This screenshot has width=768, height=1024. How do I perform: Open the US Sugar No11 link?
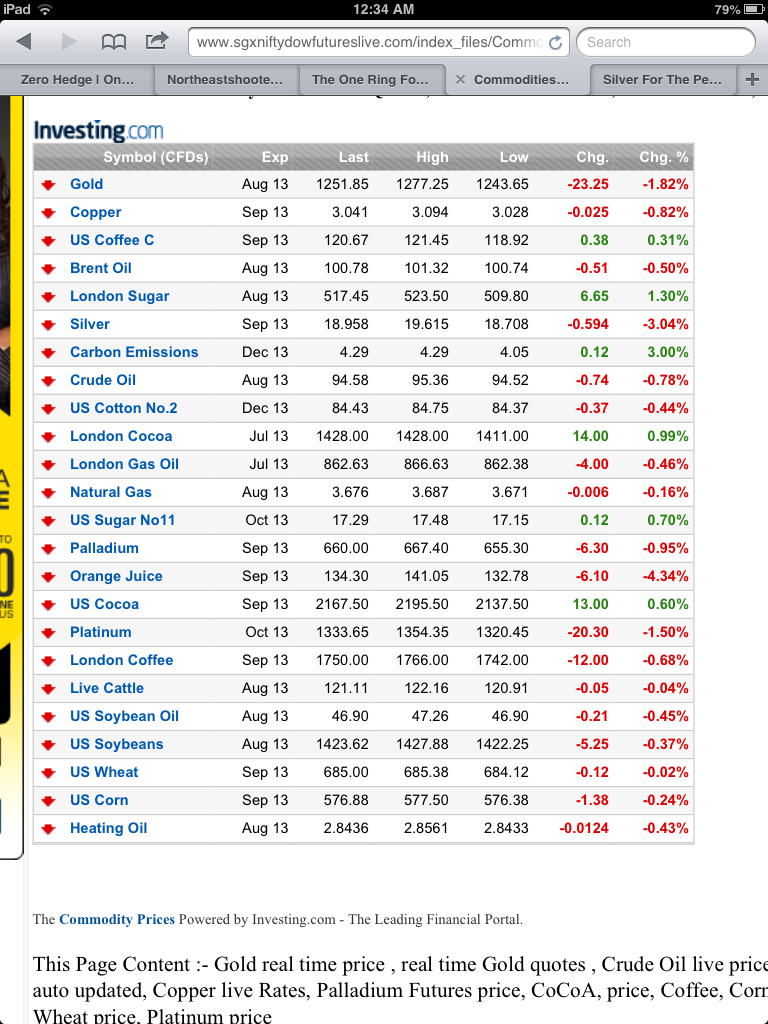pyautogui.click(x=122, y=520)
